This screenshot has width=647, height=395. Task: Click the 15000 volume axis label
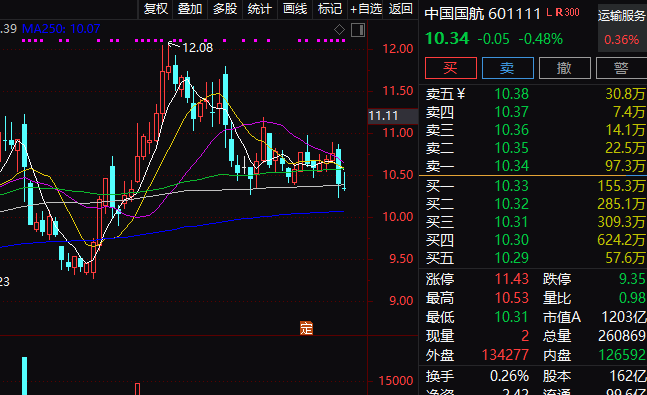pos(396,381)
